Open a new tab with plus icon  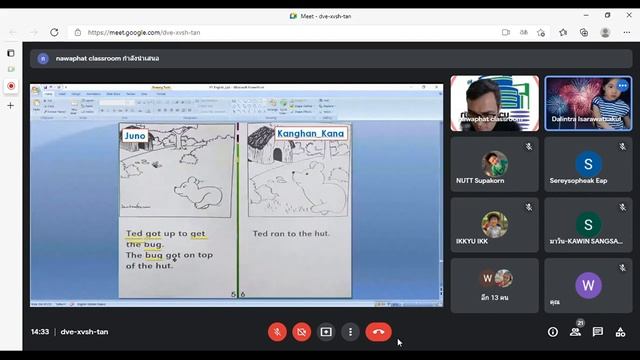(x=11, y=105)
